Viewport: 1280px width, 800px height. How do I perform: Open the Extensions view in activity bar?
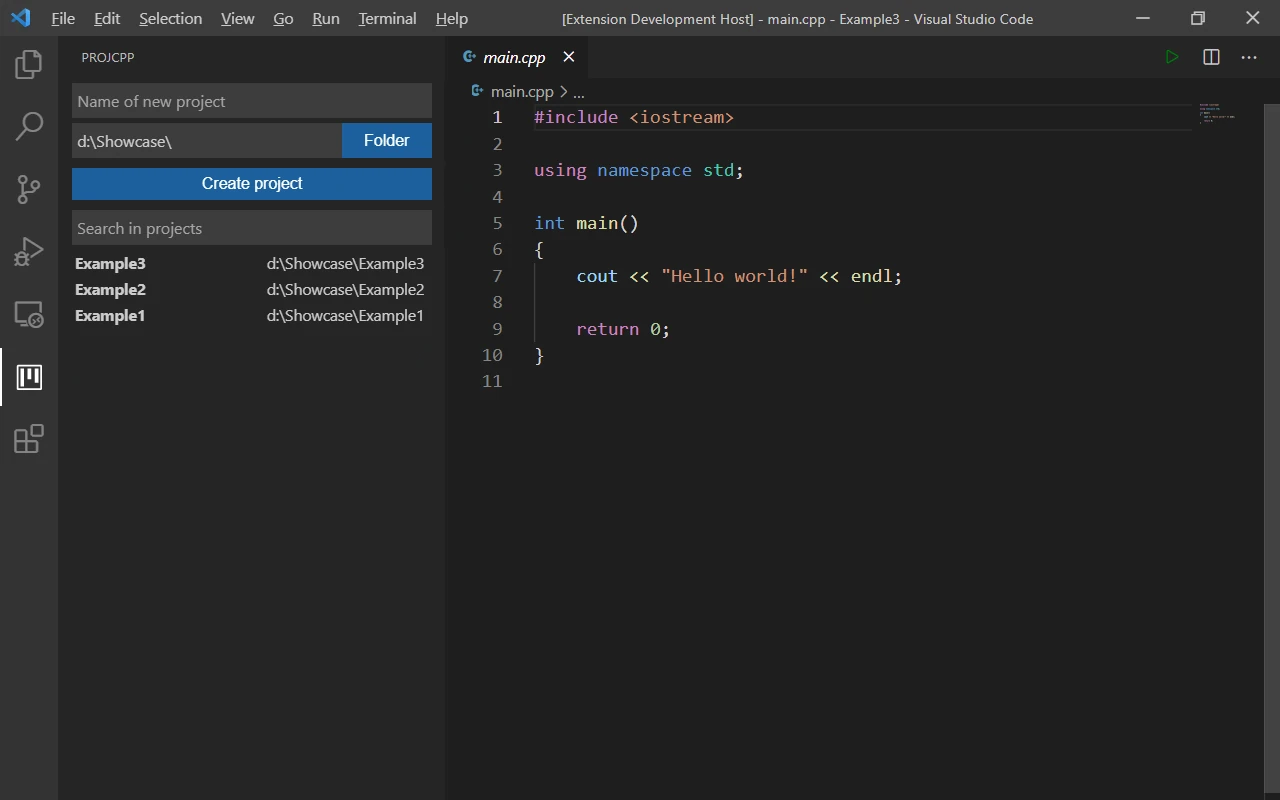click(29, 439)
